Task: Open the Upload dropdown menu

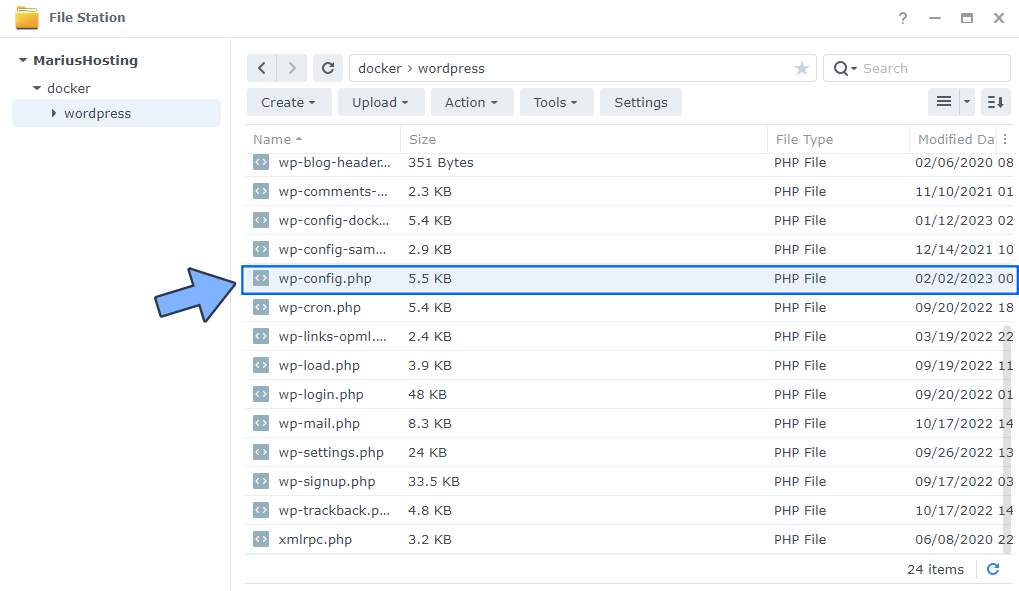Action: [381, 102]
